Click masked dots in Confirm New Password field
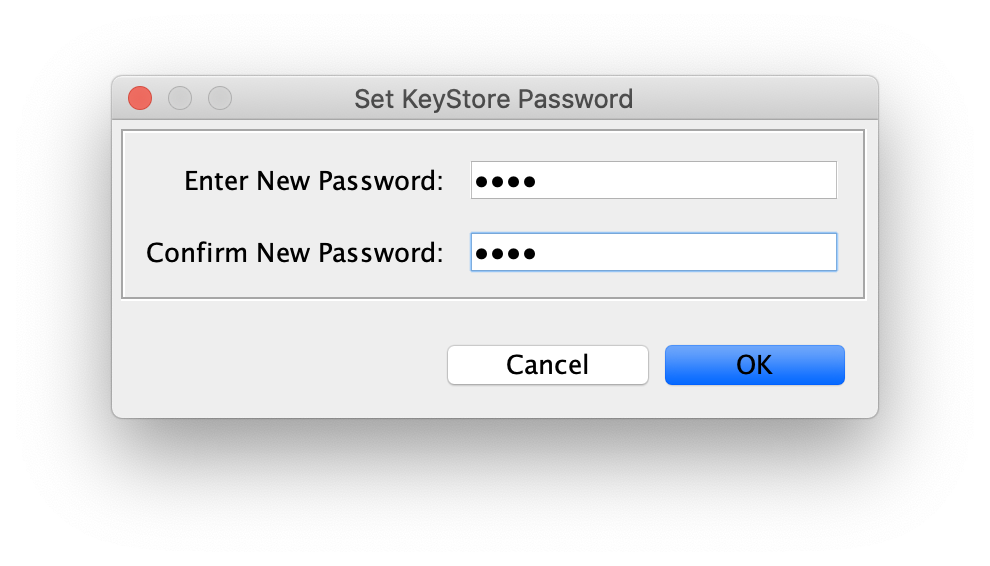The width and height of the screenshot is (990, 566). (505, 254)
